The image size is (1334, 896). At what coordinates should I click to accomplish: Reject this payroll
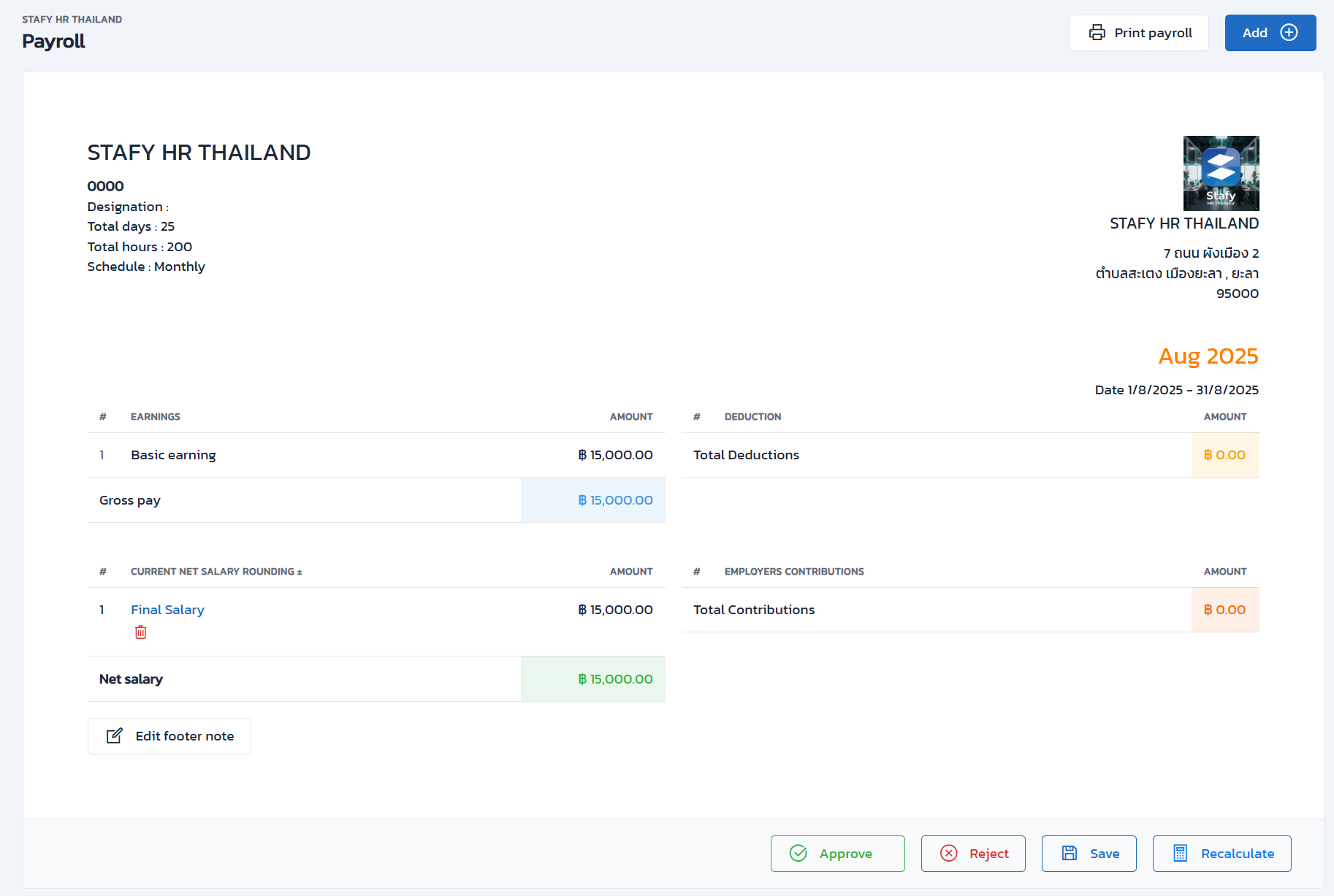pos(973,854)
